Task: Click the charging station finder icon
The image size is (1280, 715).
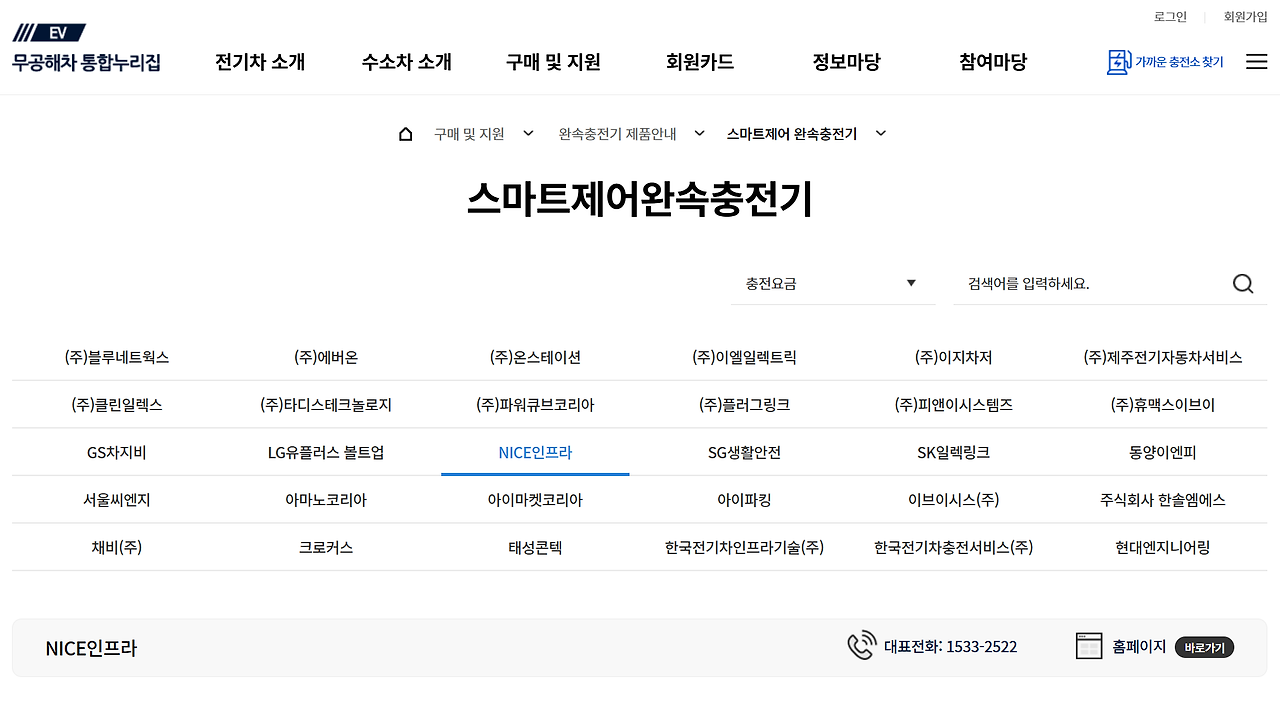Action: pos(1118,62)
